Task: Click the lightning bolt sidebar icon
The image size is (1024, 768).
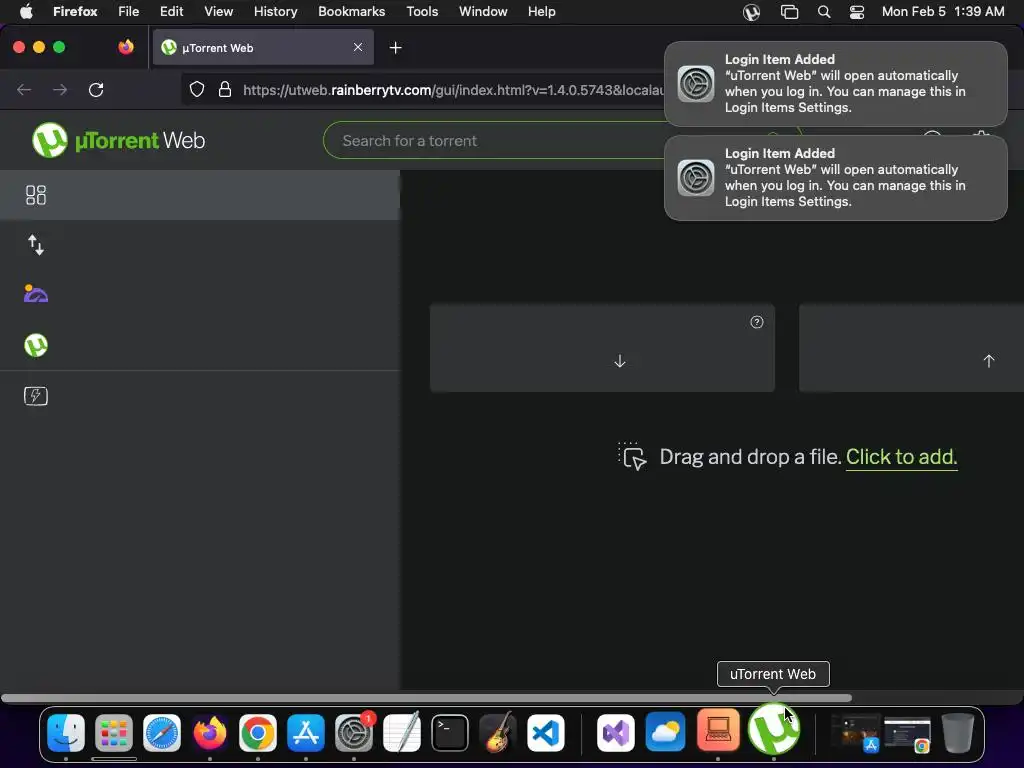Action: (x=36, y=396)
